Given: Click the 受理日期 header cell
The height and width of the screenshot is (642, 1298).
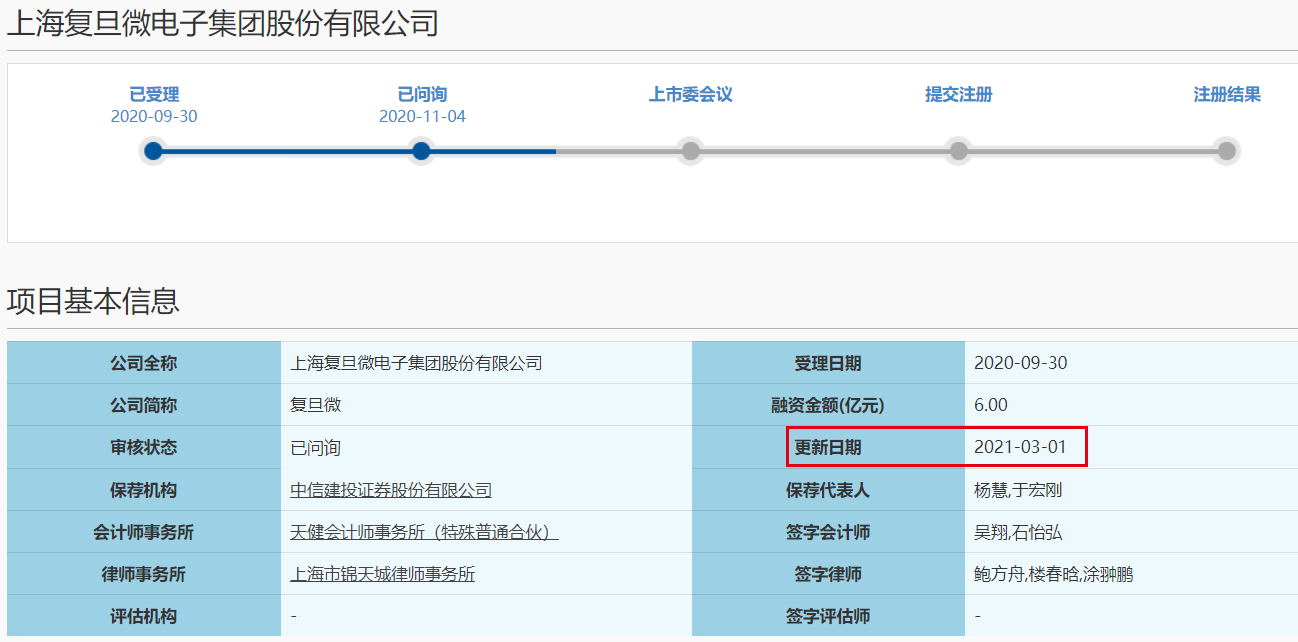Looking at the screenshot, I should point(828,363).
